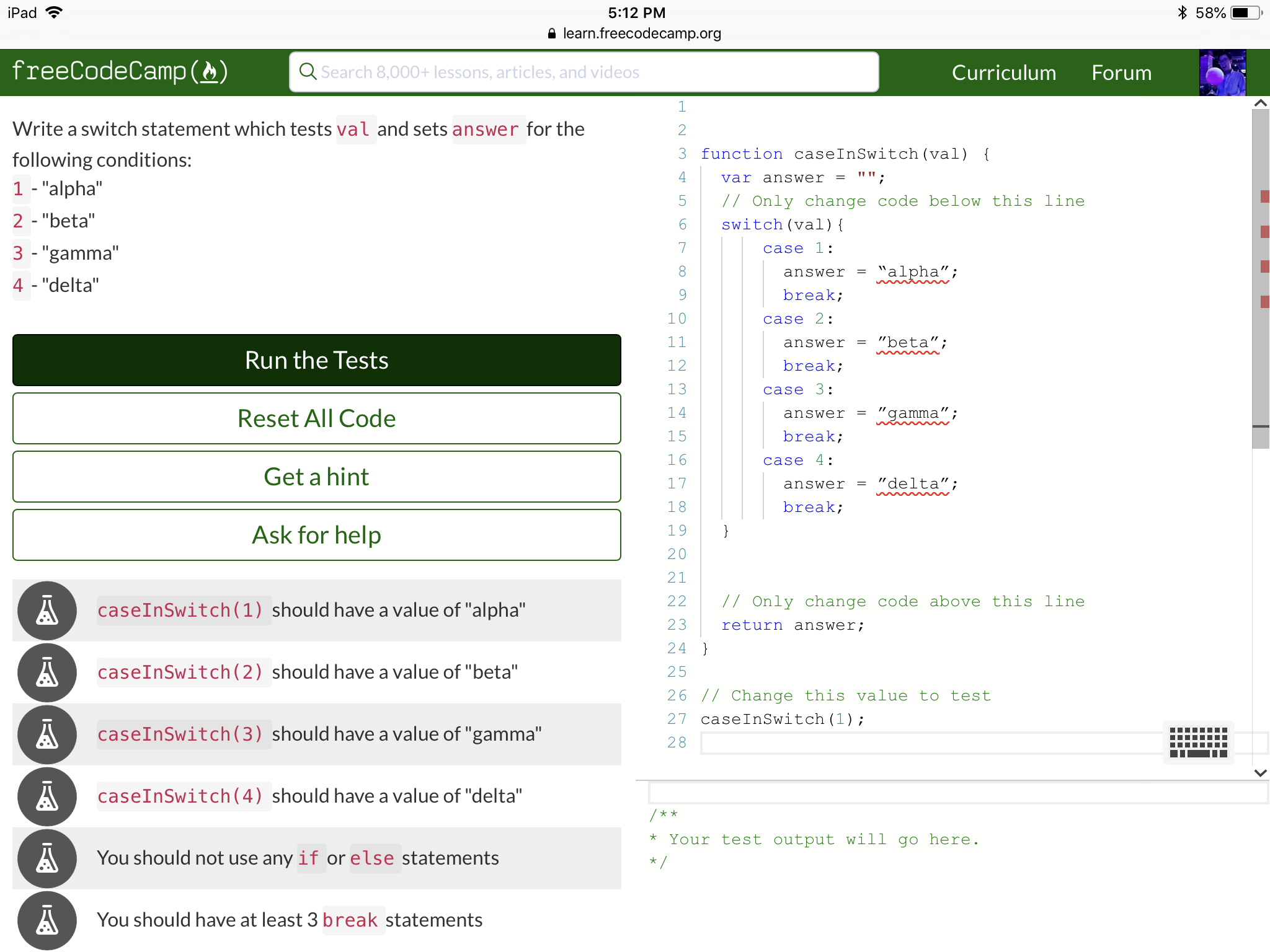Click the search magnifier icon

point(308,72)
